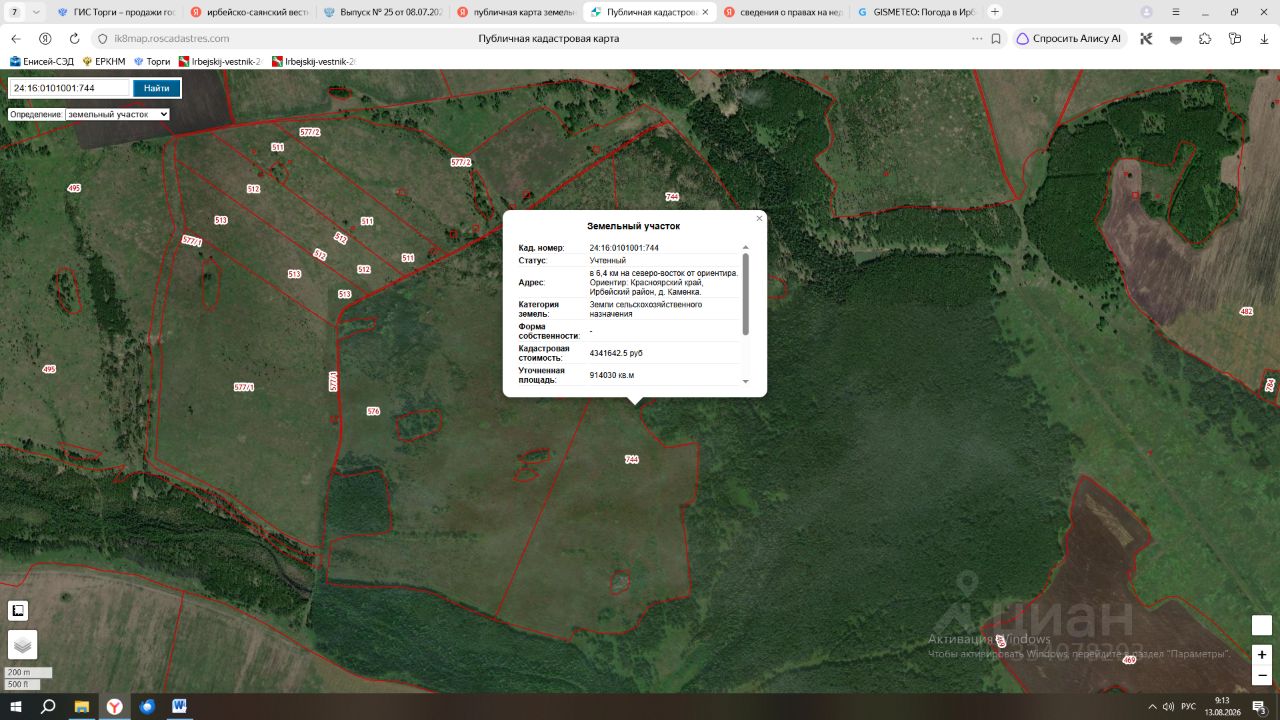Viewport: 1280px width, 720px height.
Task: Open Yandex Browser from the taskbar
Action: (x=115, y=706)
